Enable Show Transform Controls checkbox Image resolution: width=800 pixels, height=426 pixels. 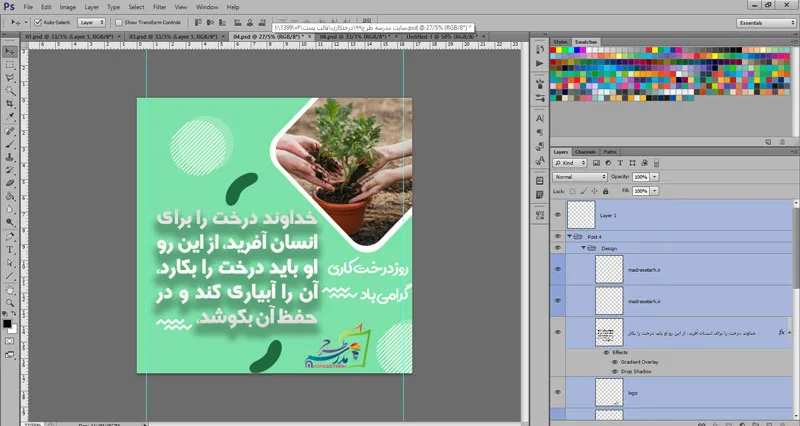coord(119,22)
